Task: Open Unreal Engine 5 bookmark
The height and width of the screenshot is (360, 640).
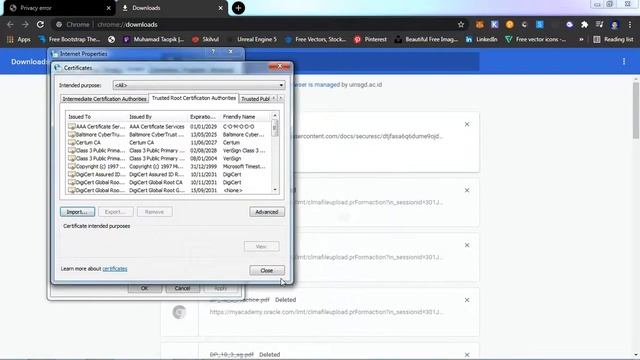Action: [x=252, y=39]
